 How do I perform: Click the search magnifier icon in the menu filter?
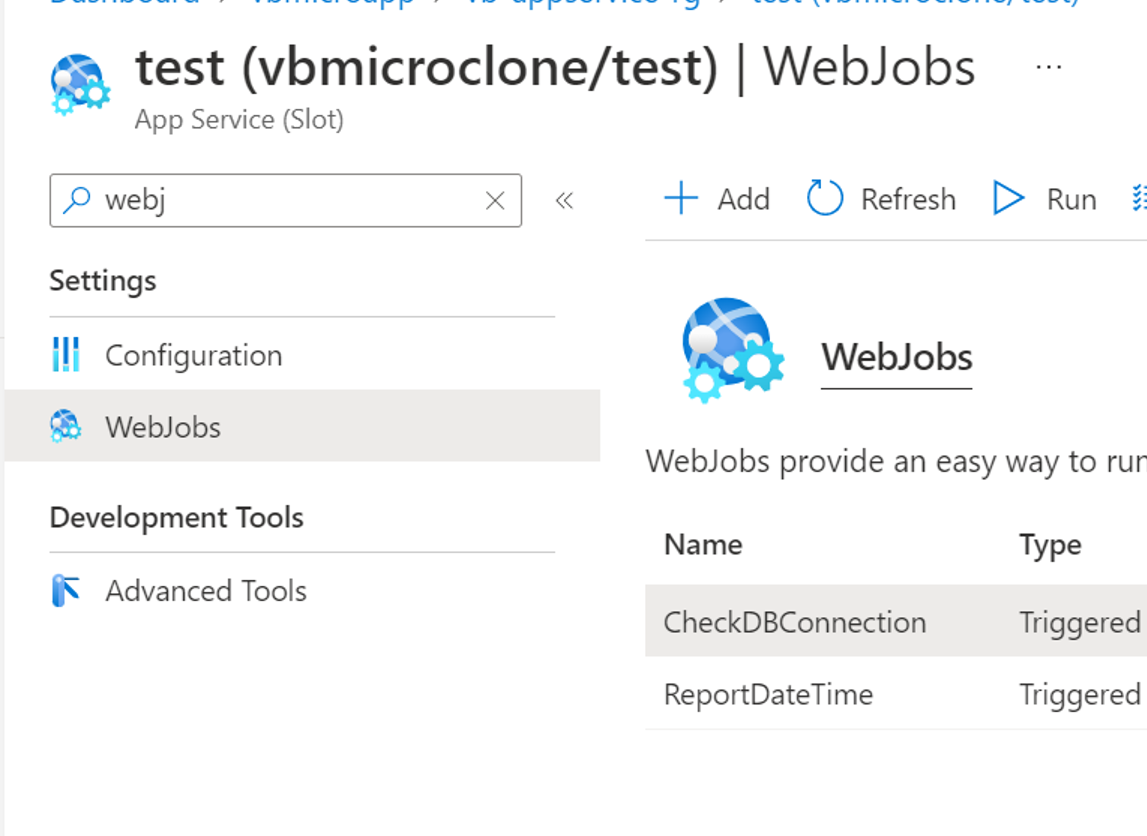pos(77,200)
